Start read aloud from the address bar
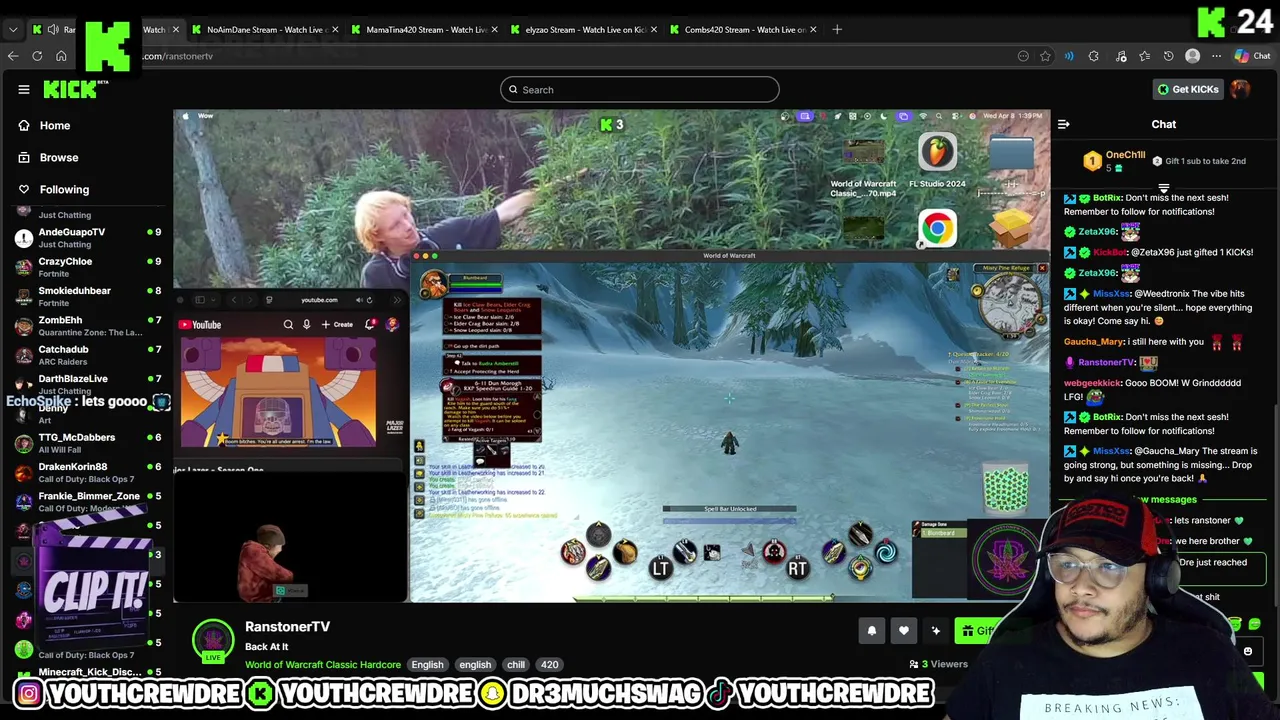This screenshot has width=1280, height=720. 1069,56
